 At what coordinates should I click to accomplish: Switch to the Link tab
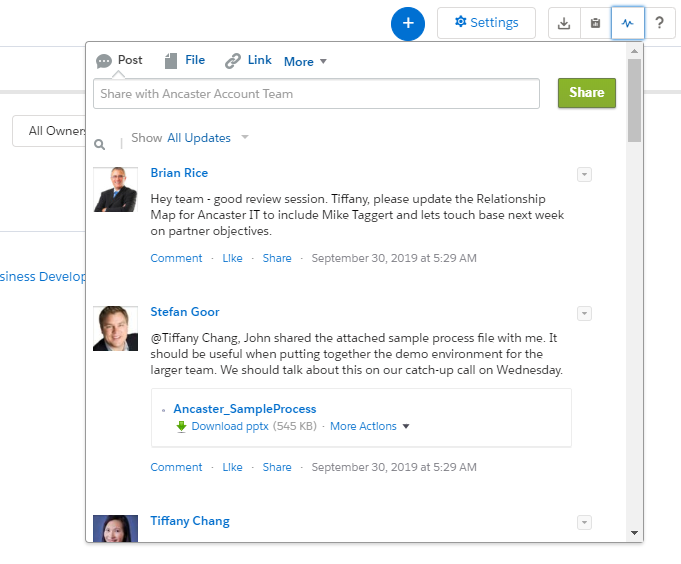click(248, 61)
